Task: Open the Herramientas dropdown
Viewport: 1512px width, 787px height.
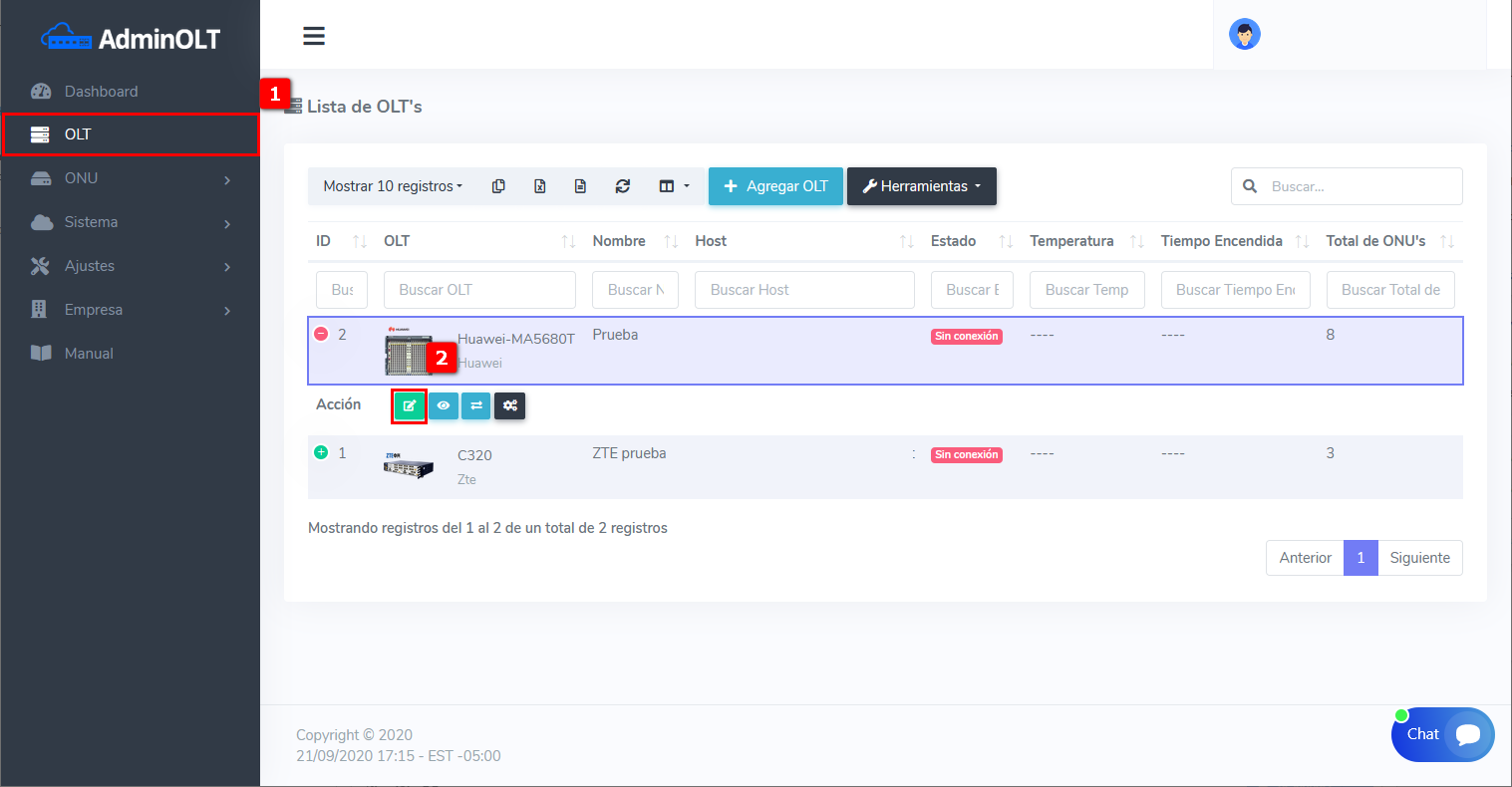Action: coord(921,186)
